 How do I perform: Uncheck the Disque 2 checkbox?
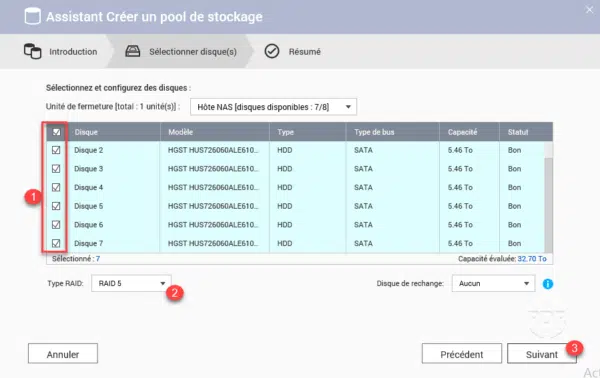56,150
